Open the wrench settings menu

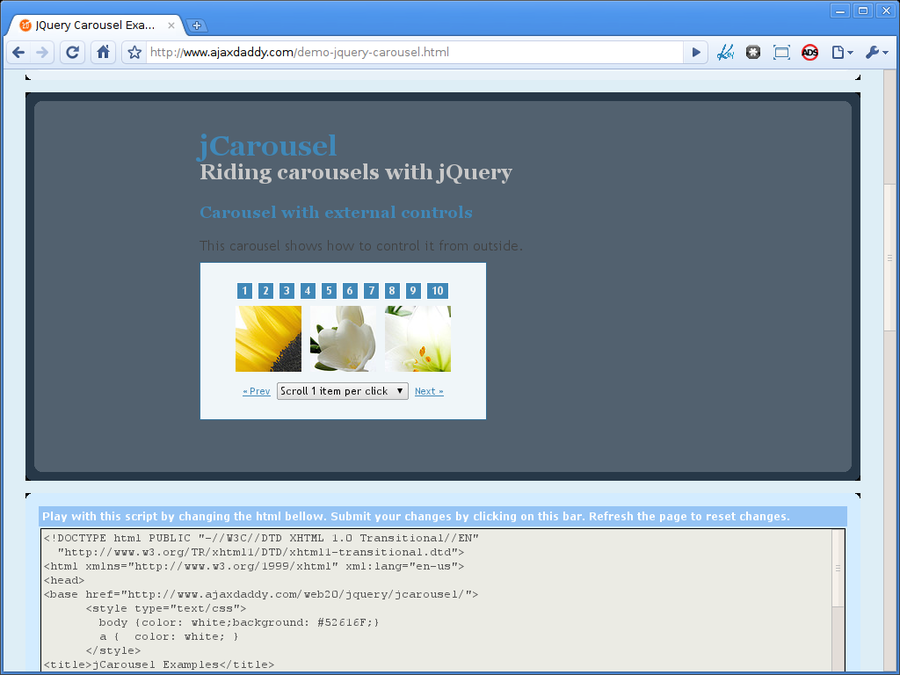pyautogui.click(x=876, y=53)
